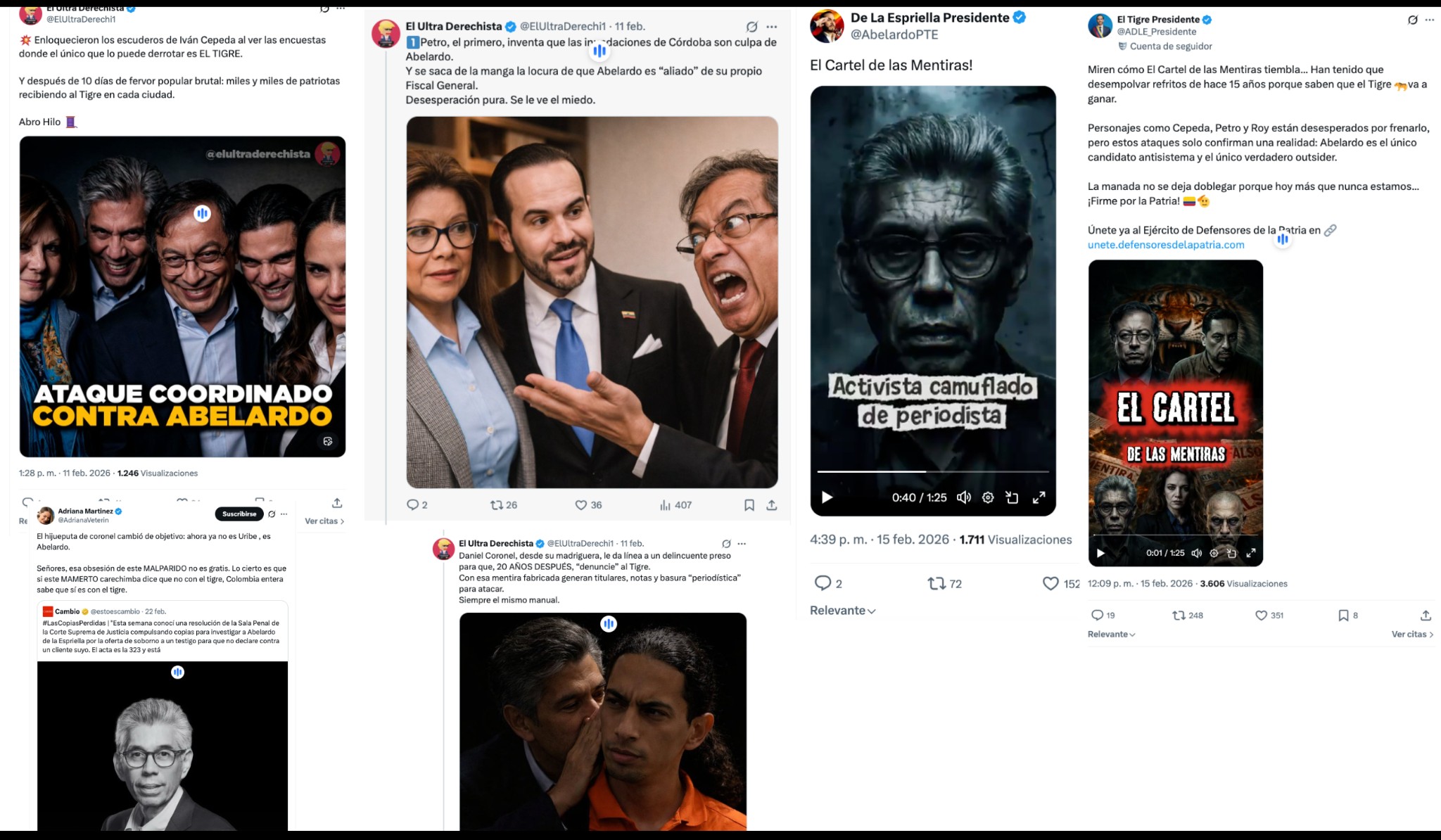Viewport: 1441px width, 840px height.
Task: Visit the unete.defensoresdelapatria.com link
Action: pyautogui.click(x=1166, y=245)
